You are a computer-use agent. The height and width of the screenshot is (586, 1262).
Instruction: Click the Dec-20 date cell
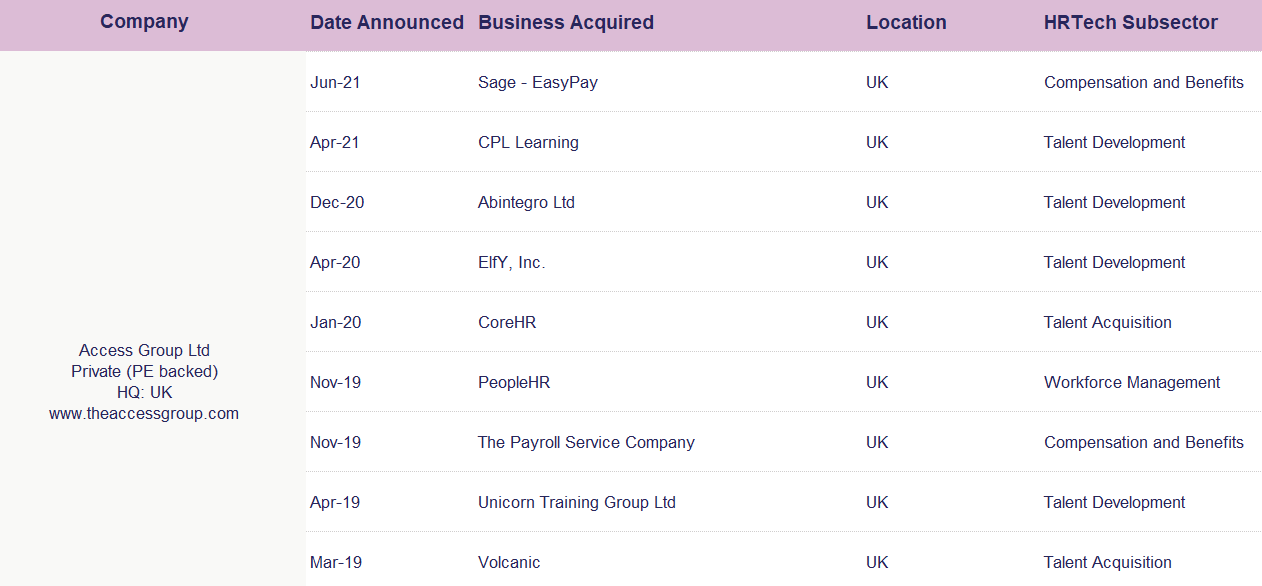coord(337,202)
